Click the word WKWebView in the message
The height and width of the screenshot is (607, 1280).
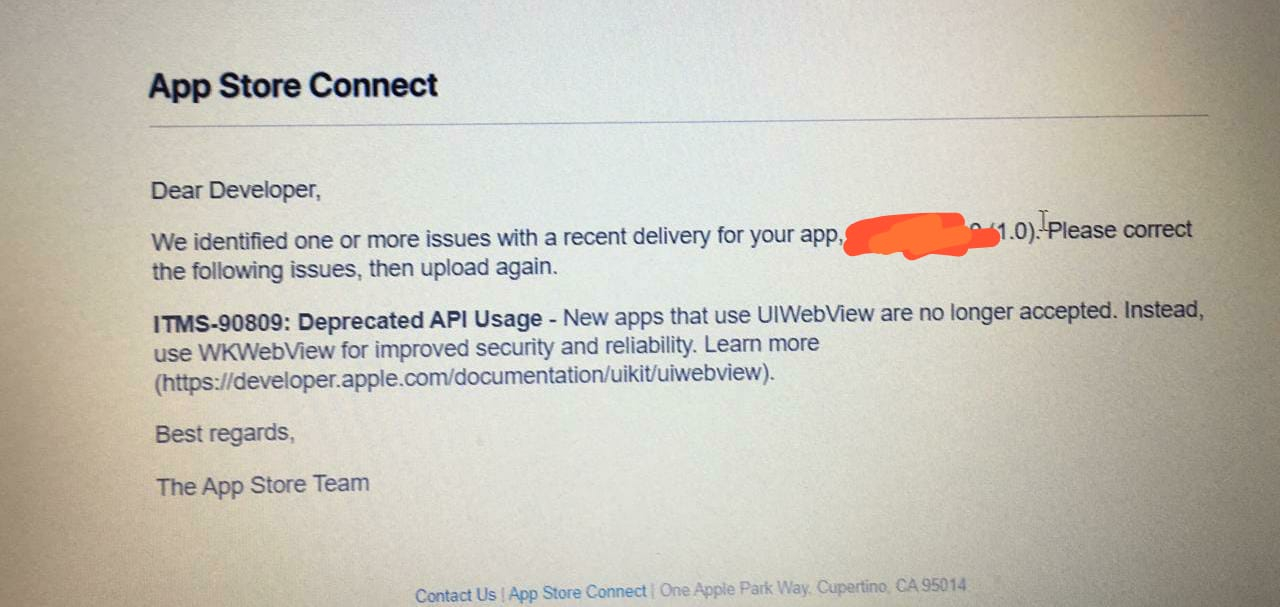[x=246, y=352]
